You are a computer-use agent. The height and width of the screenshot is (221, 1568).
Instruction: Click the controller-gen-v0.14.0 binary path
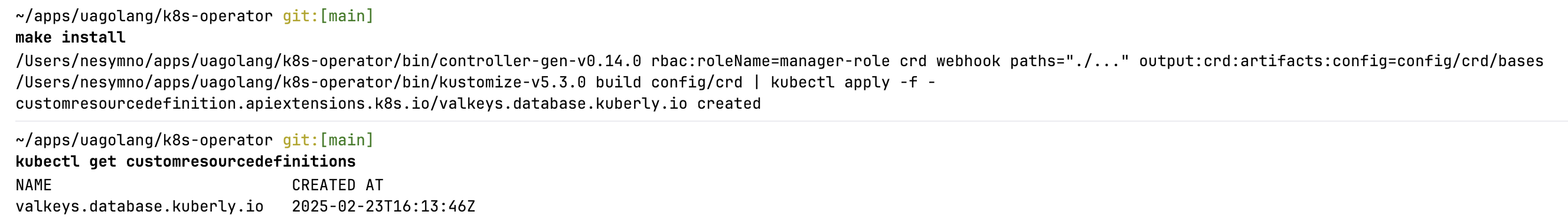click(x=328, y=61)
